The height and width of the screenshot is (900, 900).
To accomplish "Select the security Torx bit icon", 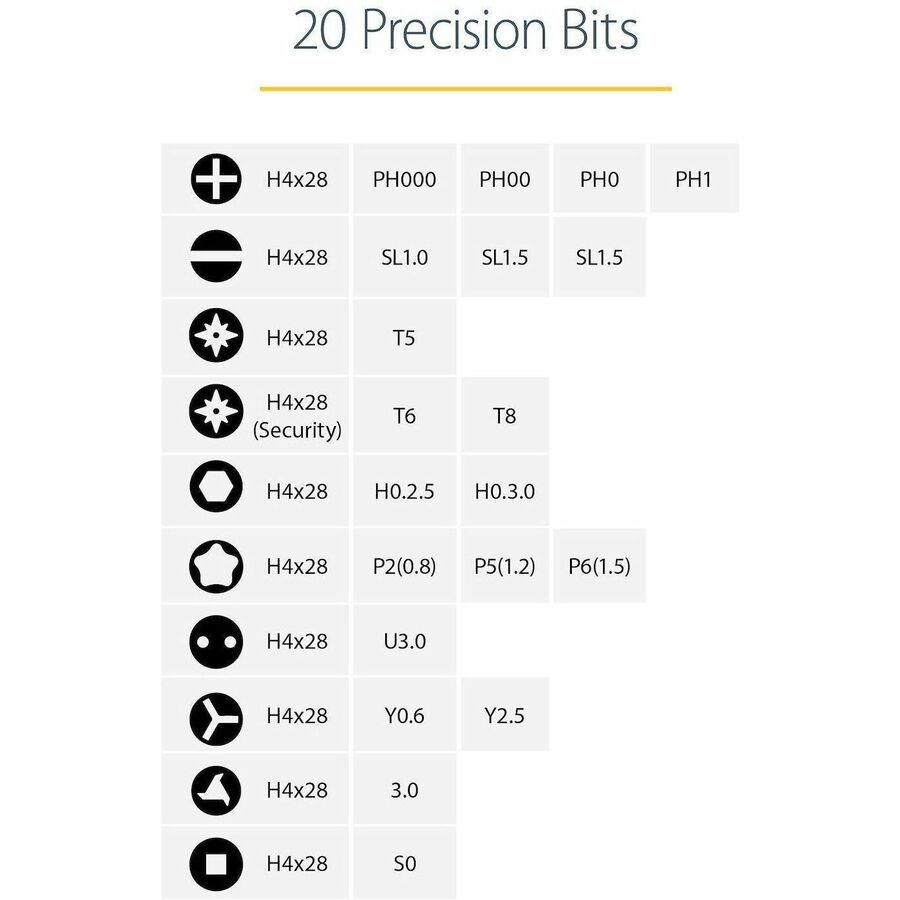I will pos(216,415).
